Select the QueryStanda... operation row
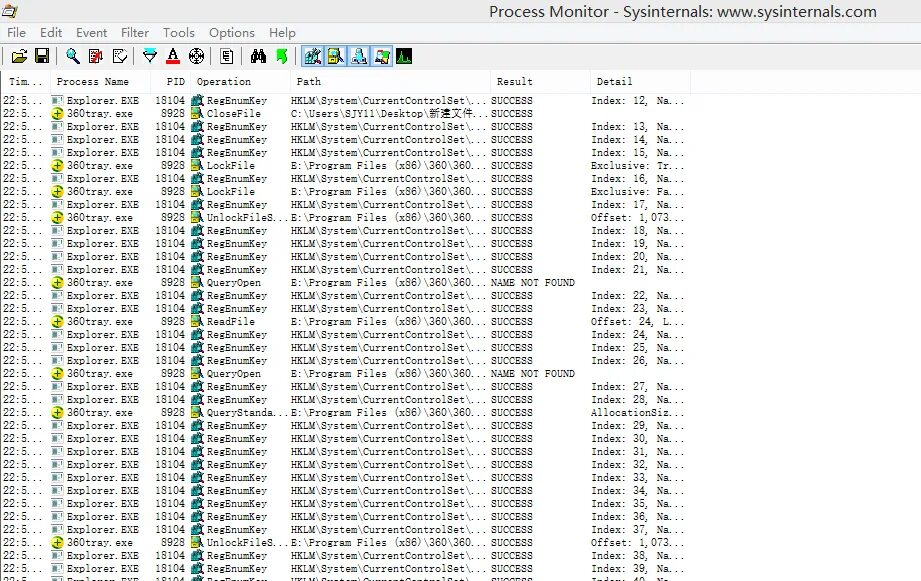 (344, 412)
